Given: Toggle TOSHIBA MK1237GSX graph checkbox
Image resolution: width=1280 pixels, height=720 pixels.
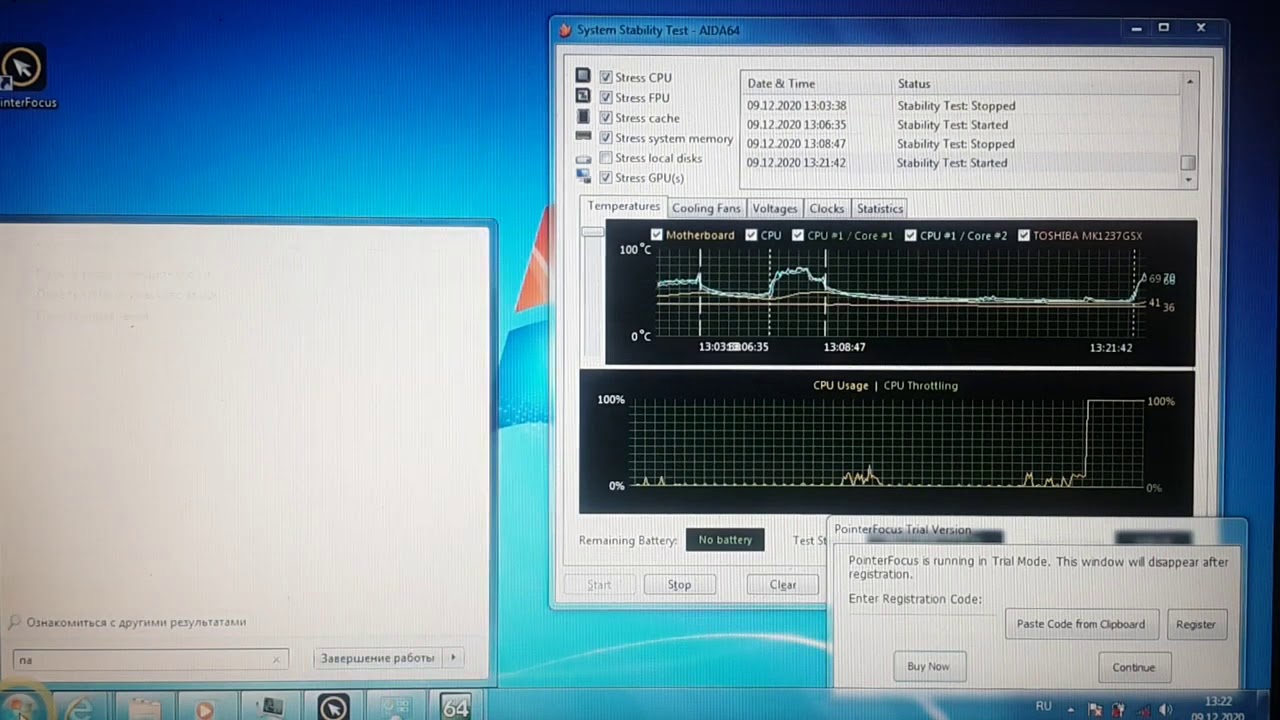Looking at the screenshot, I should tap(1024, 235).
